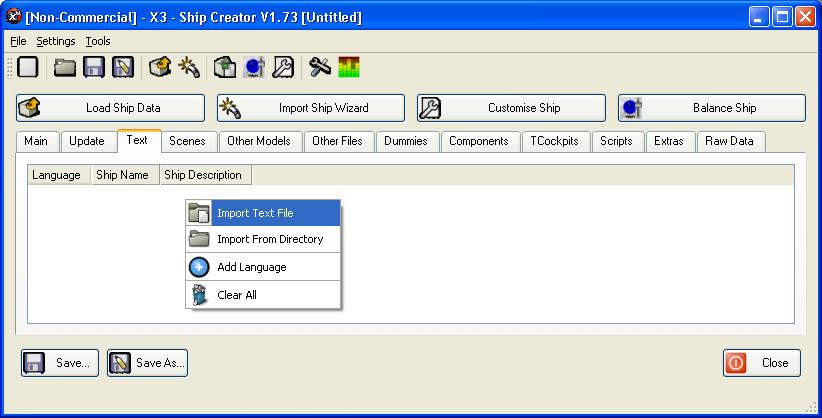Click the Save... button at bottom
Viewport: 822px width, 418px height.
coord(60,363)
